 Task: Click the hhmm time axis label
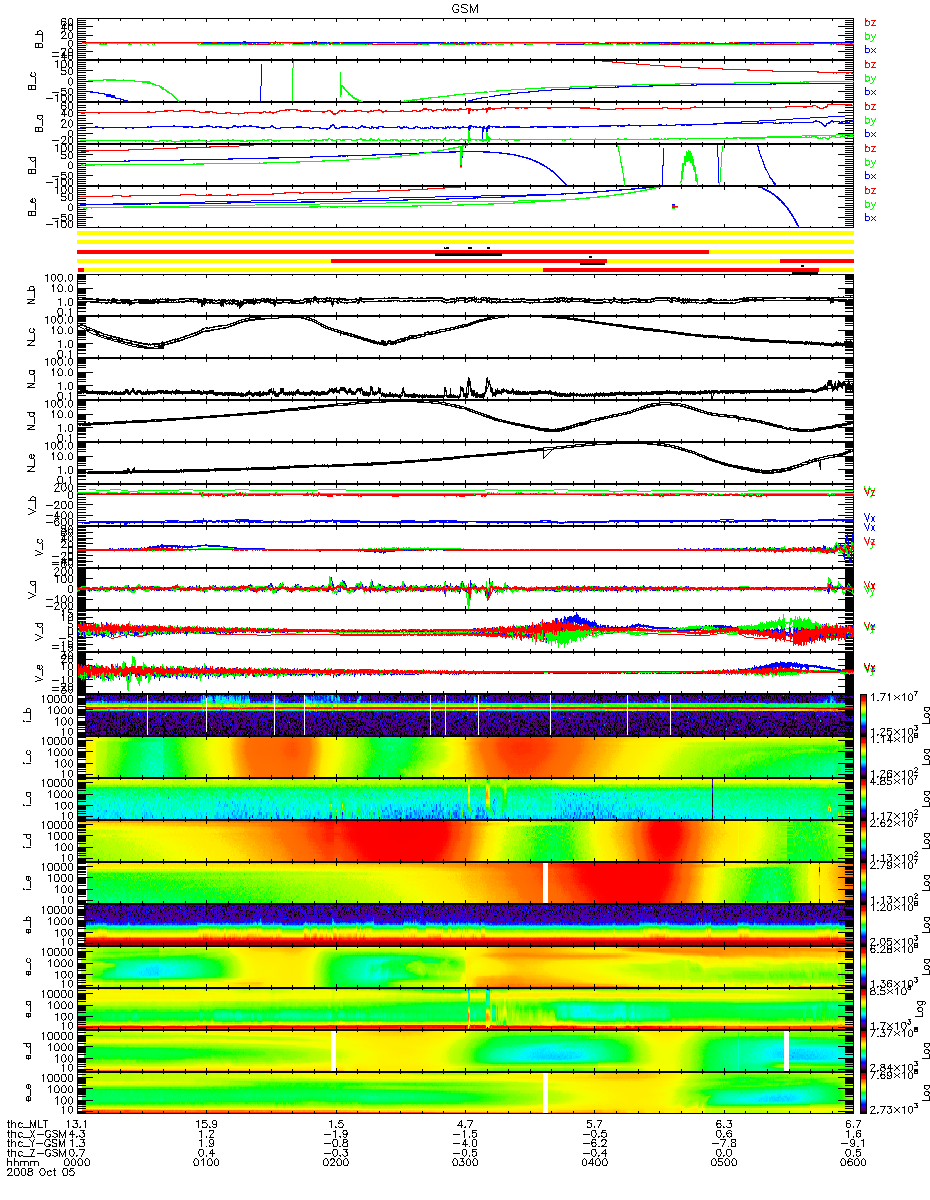tap(21, 1163)
